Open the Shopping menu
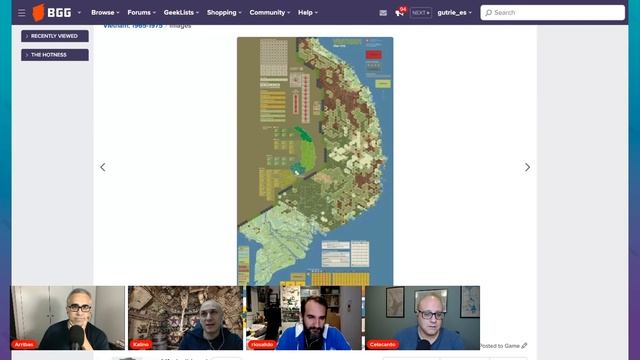 click(x=224, y=13)
